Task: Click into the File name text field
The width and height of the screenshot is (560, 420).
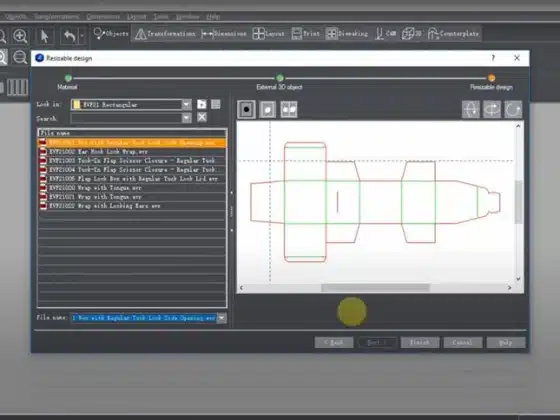Action: 144,318
